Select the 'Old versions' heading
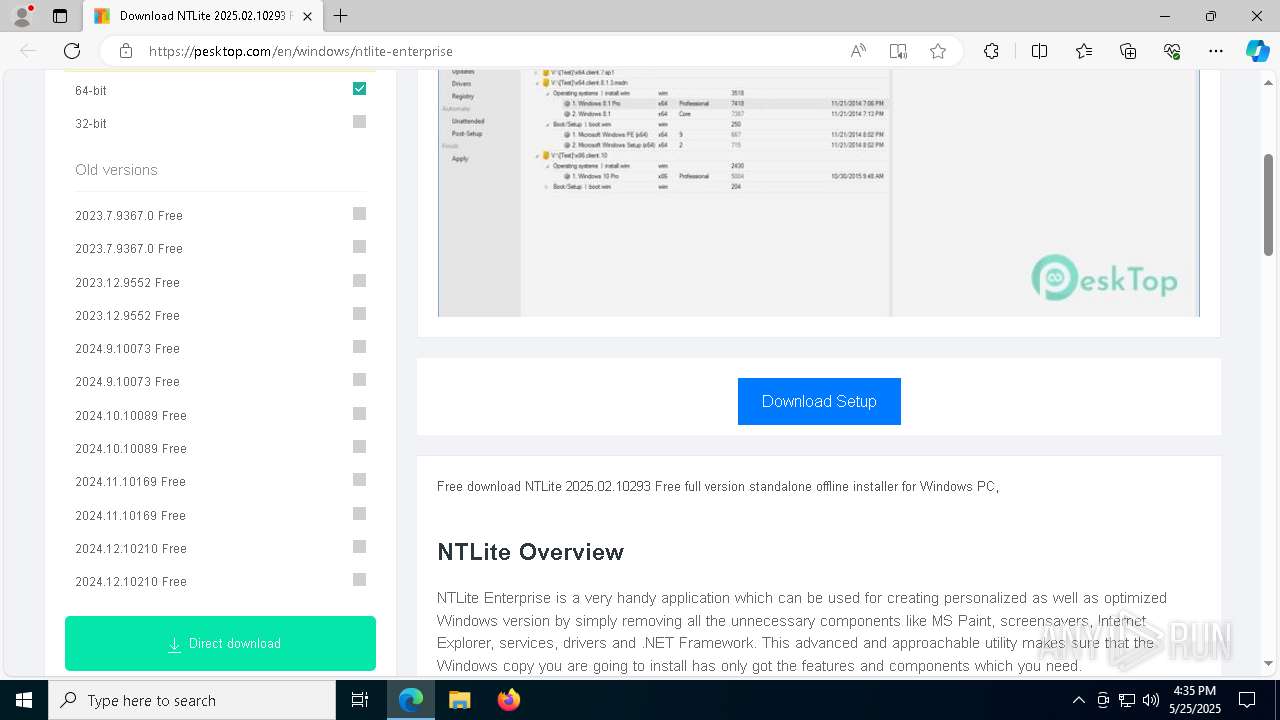The image size is (1280, 720). [x=116, y=170]
